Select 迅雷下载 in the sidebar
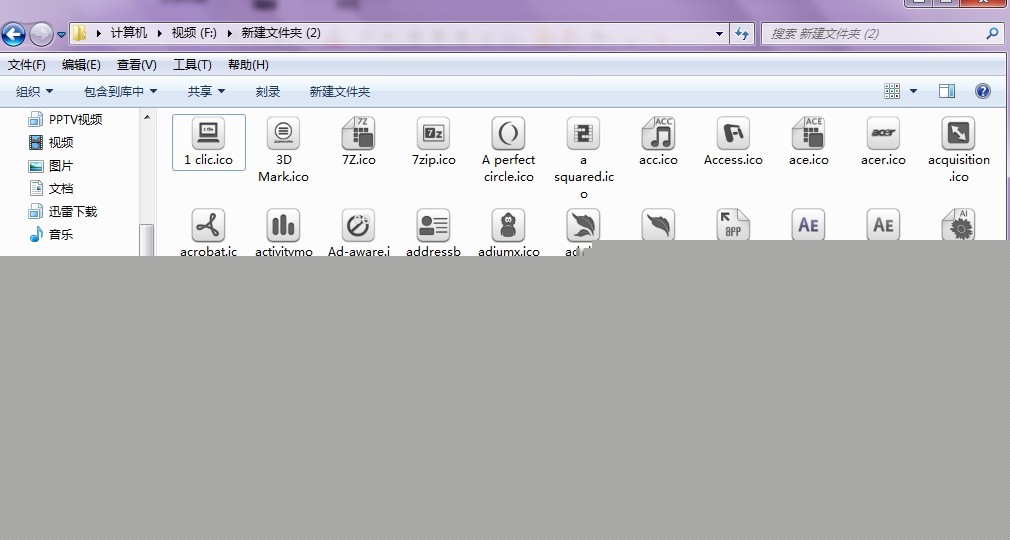This screenshot has height=540, width=1010. pyautogui.click(x=62, y=211)
